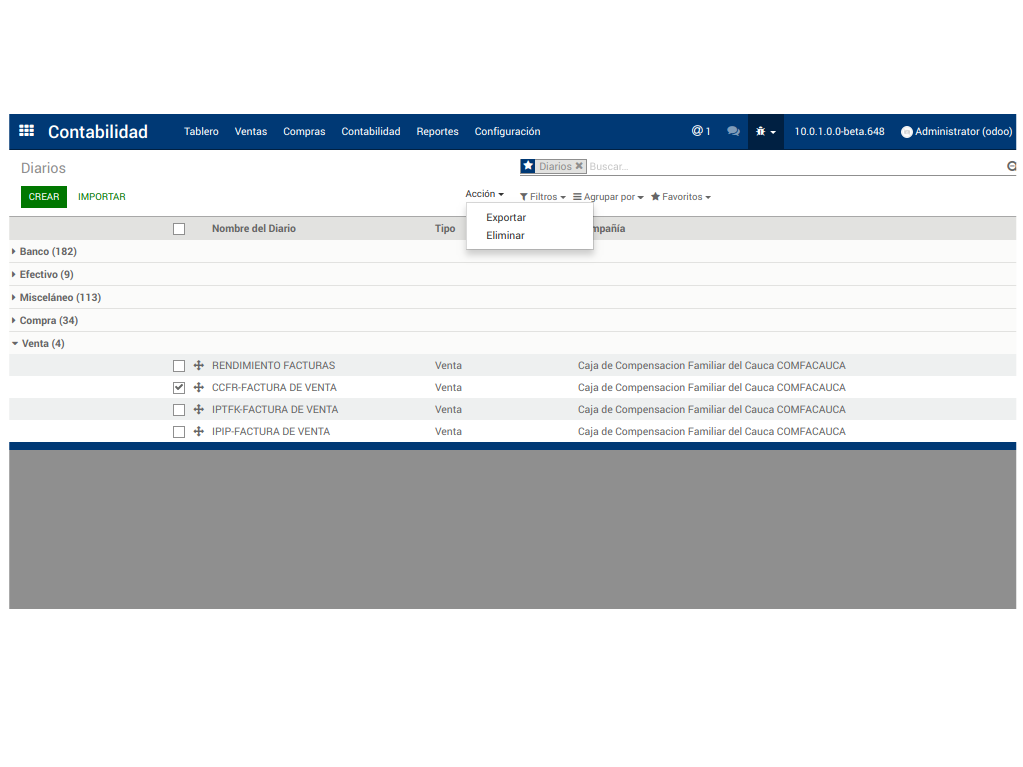
Task: Open the apps grid menu icon
Action: tap(27, 131)
